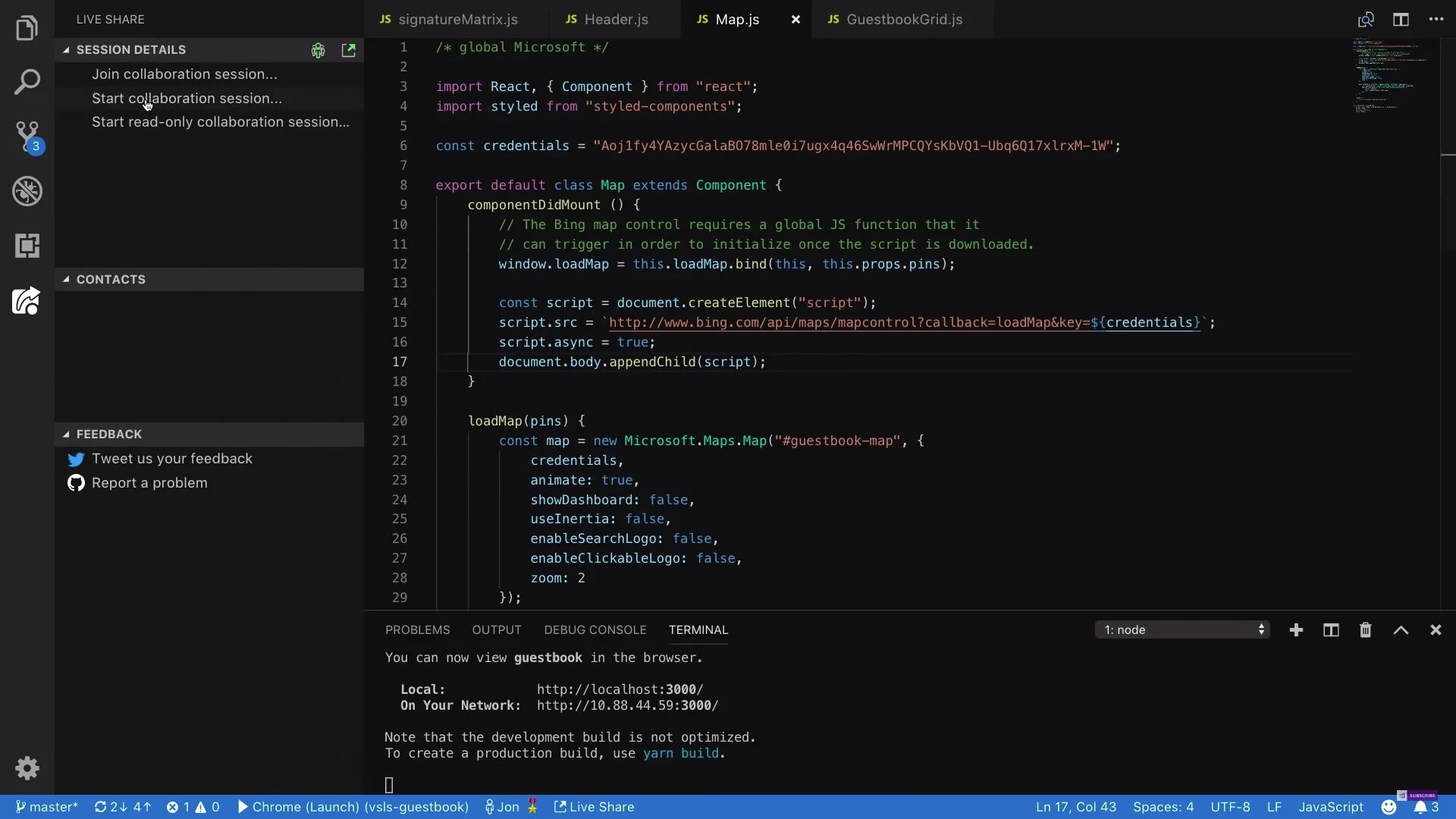
Task: Open the Debug view icon
Action: pos(27,191)
